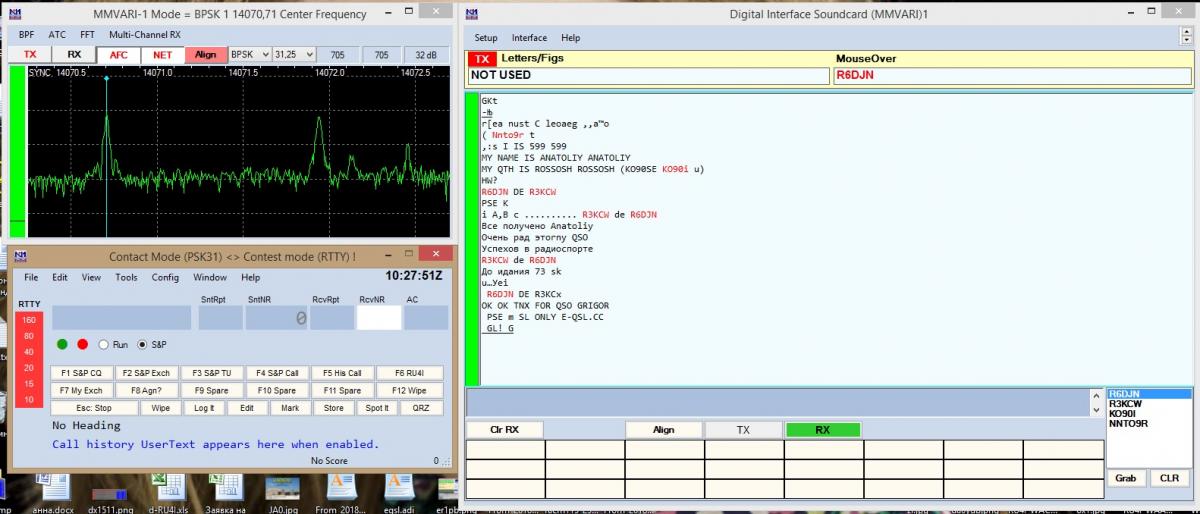Click the Grab button below the callsign list
This screenshot has height=514, width=1200.
tap(1126, 478)
